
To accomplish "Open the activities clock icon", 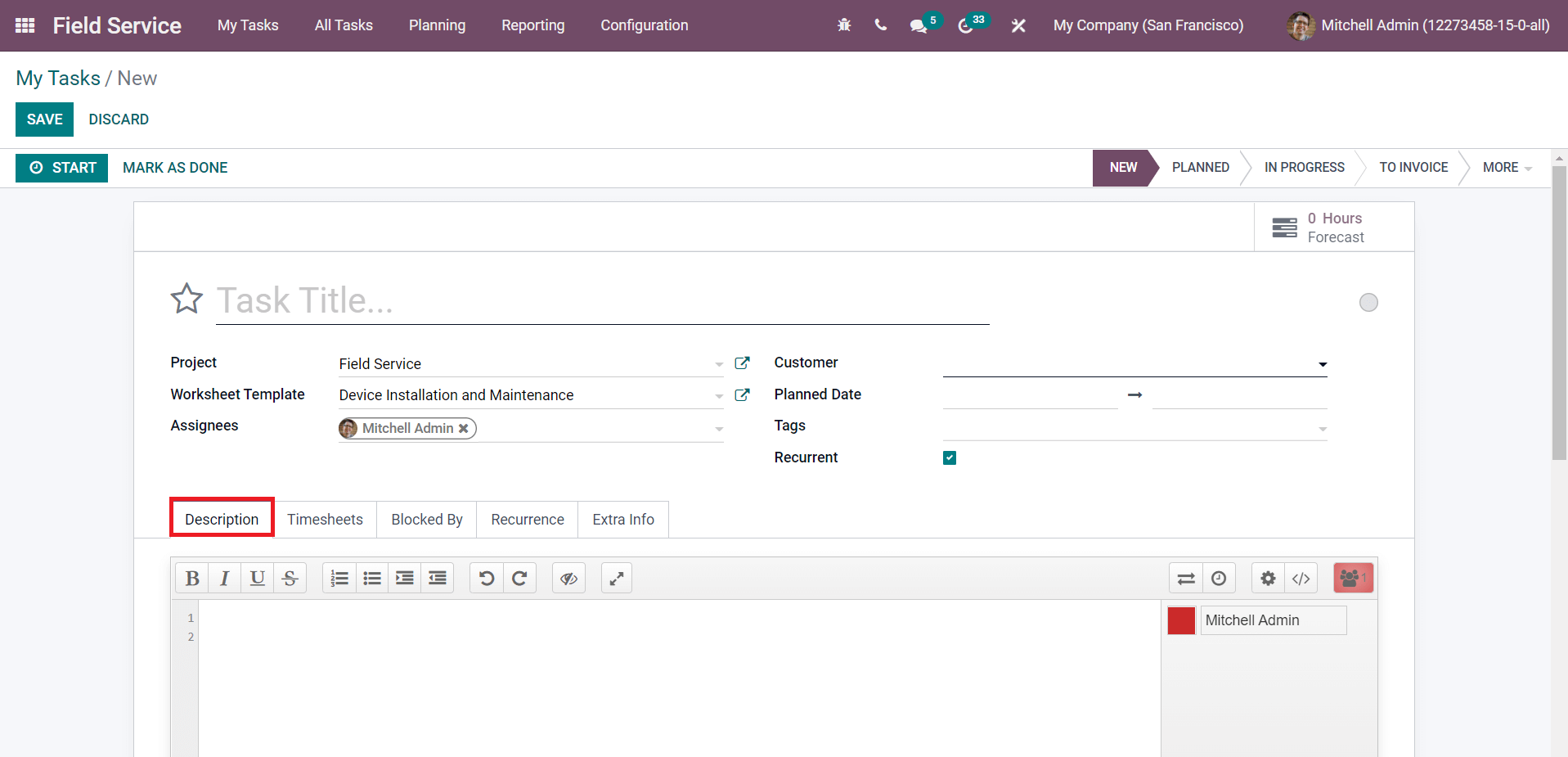I will pos(966,25).
